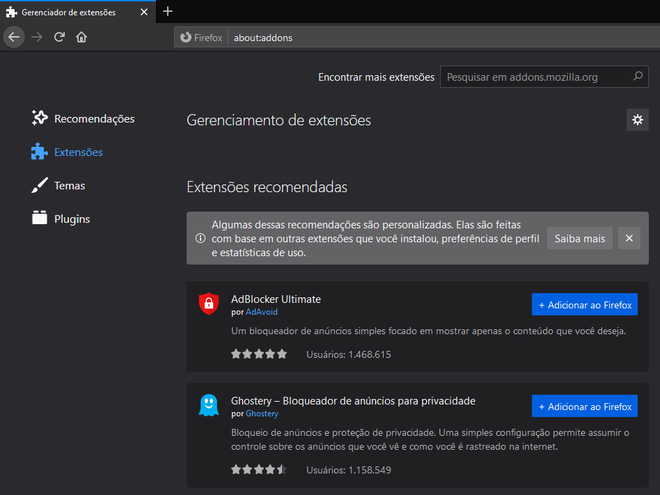The image size is (660, 495).
Task: Select the Gerenciador de extensões tab
Action: (78, 12)
